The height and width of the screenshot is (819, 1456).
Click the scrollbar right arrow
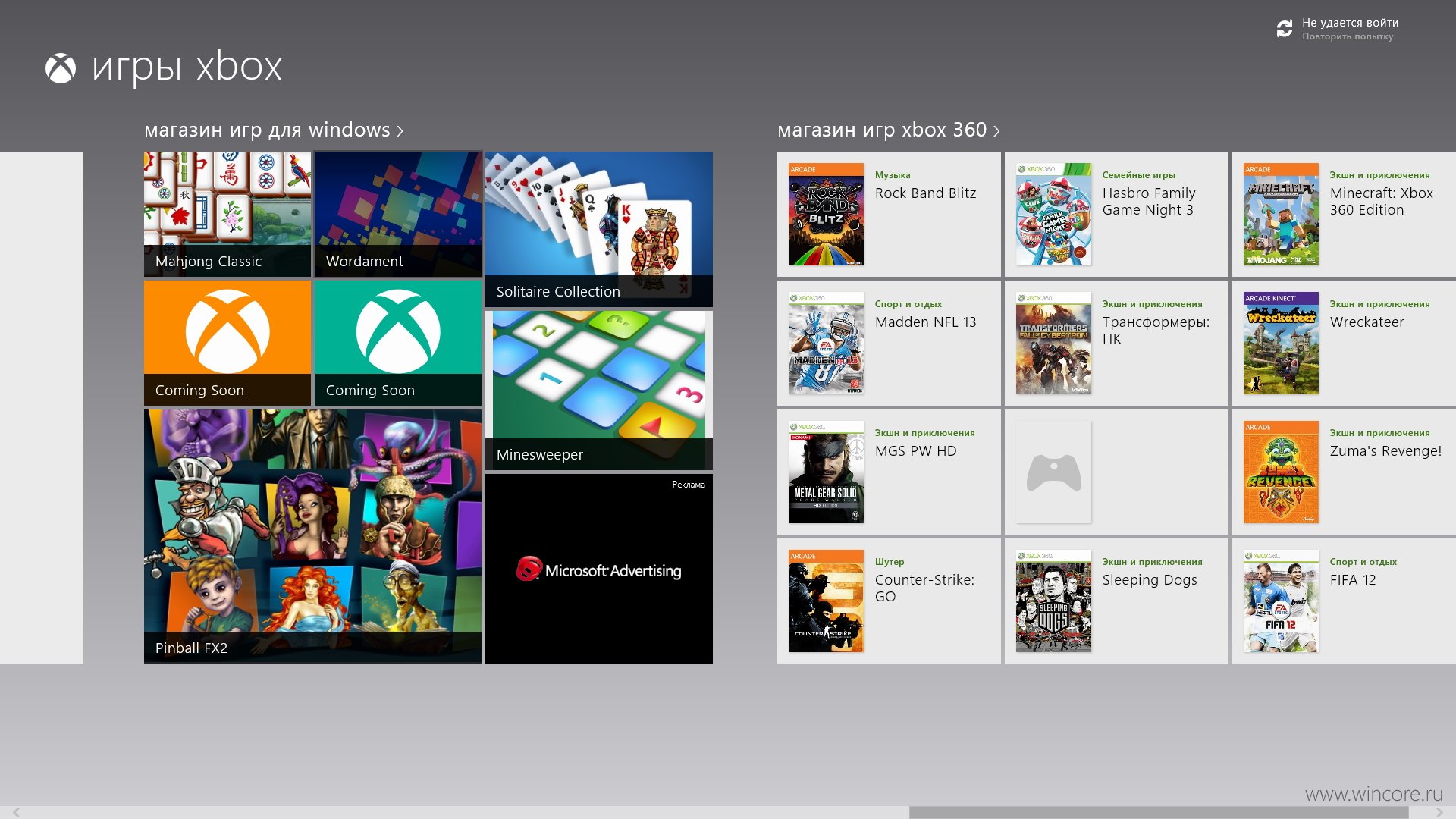[x=1439, y=812]
